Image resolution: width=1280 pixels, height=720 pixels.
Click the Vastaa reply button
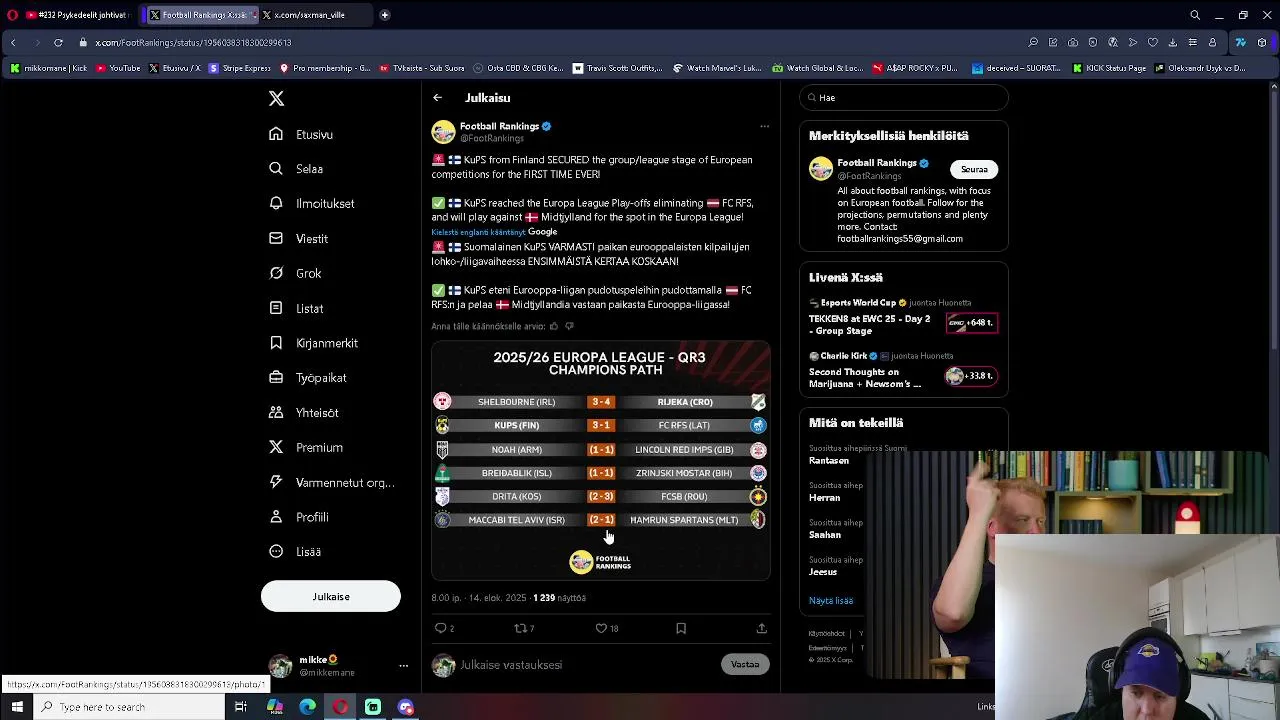[745, 664]
